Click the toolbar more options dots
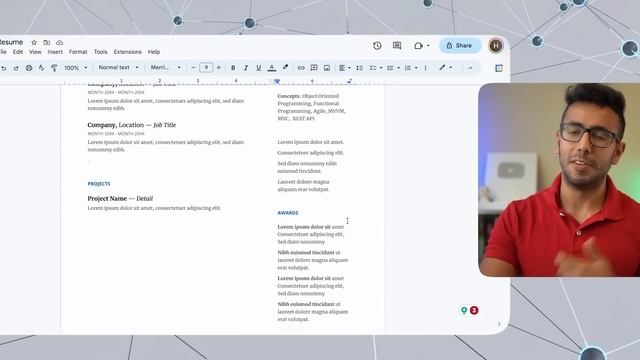This screenshot has width=640, height=360. 425,68
